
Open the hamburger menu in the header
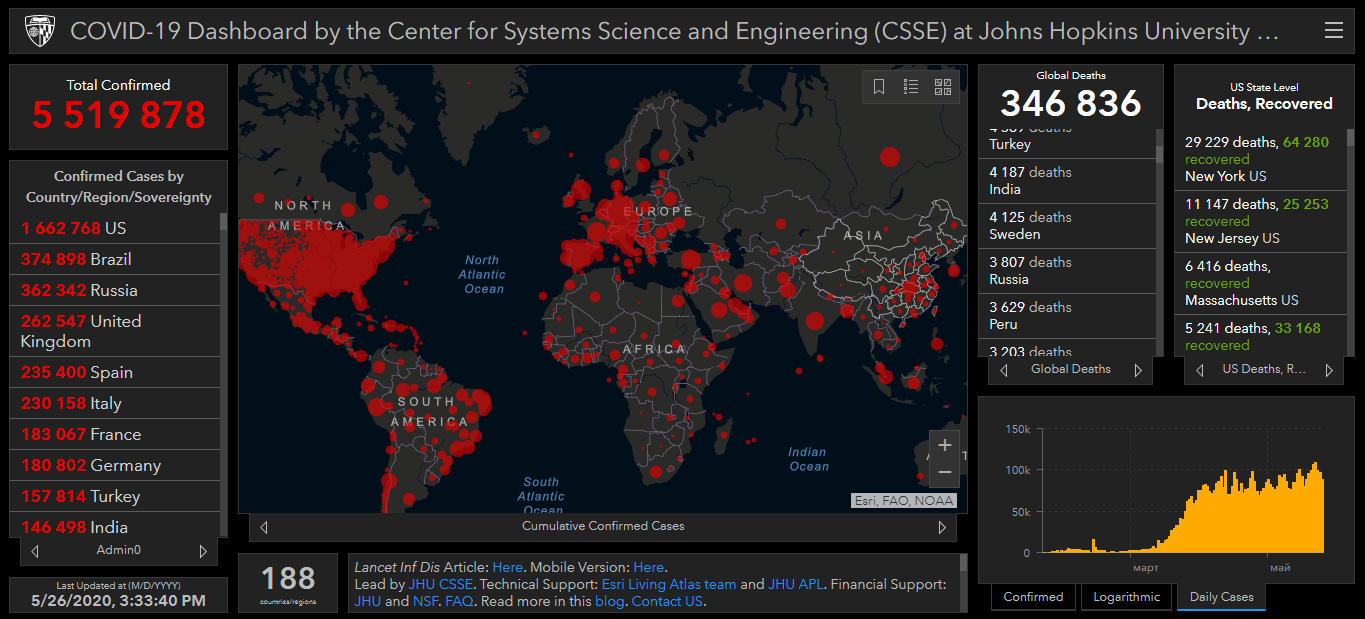click(x=1333, y=31)
